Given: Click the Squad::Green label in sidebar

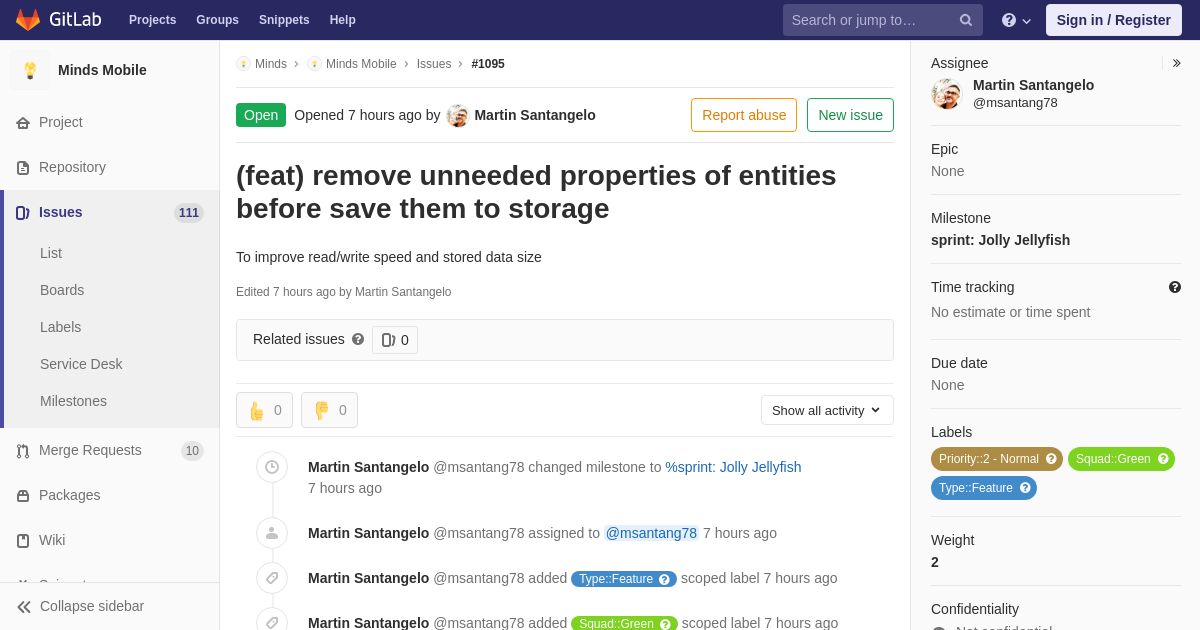Looking at the screenshot, I should (x=1121, y=459).
